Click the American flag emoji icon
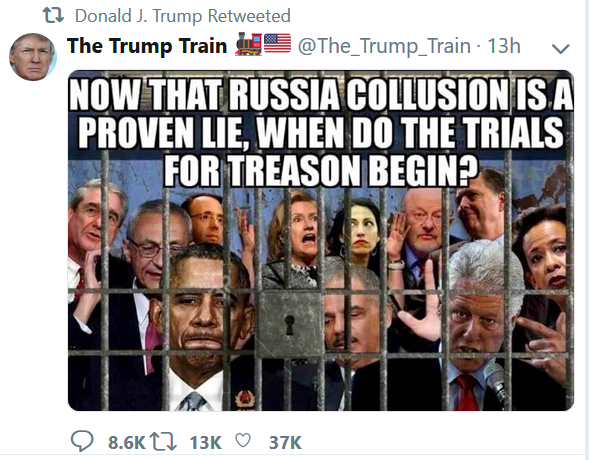Screen dimensions: 589x460 pos(278,43)
